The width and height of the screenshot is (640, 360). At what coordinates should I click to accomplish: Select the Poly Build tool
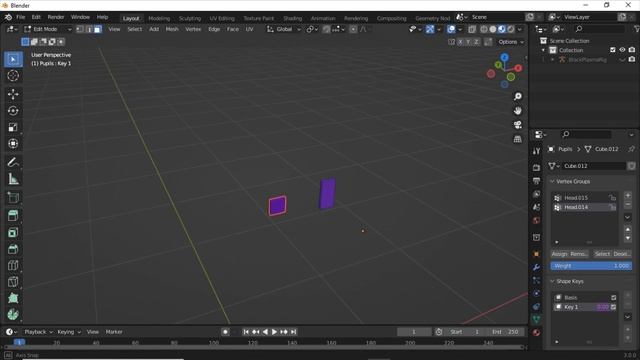coord(13,298)
